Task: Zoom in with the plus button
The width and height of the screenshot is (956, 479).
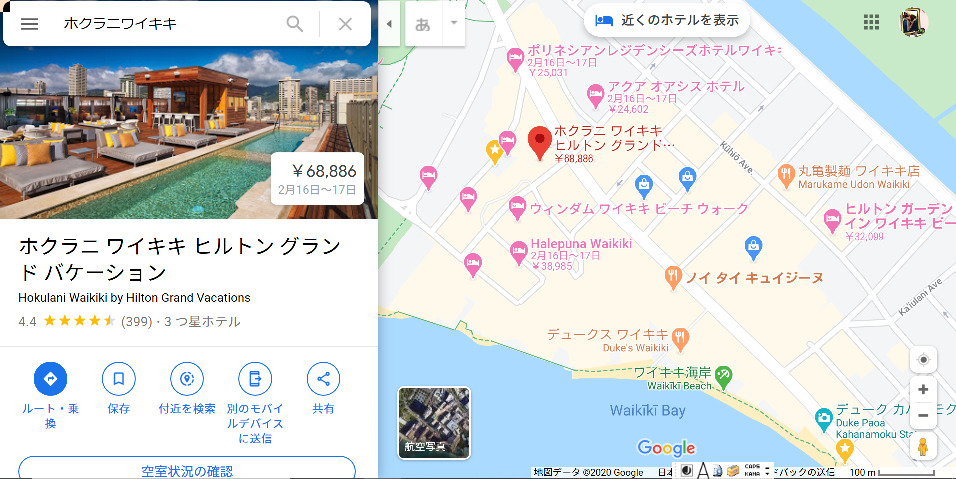Action: tap(923, 389)
